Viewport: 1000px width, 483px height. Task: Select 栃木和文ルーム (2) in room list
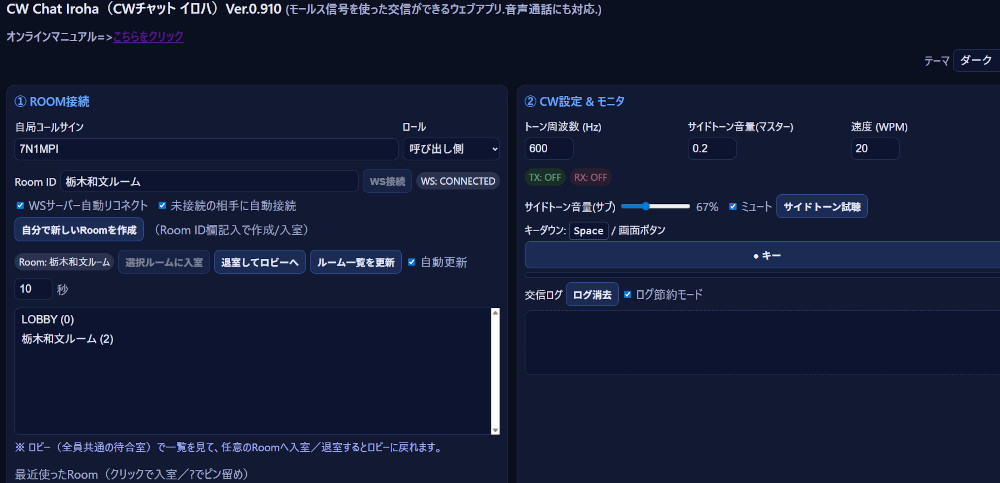(67, 339)
